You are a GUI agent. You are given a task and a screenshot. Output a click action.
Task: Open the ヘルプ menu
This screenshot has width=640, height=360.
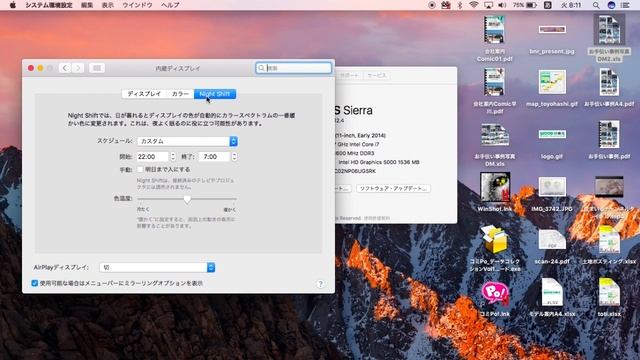(170, 5)
